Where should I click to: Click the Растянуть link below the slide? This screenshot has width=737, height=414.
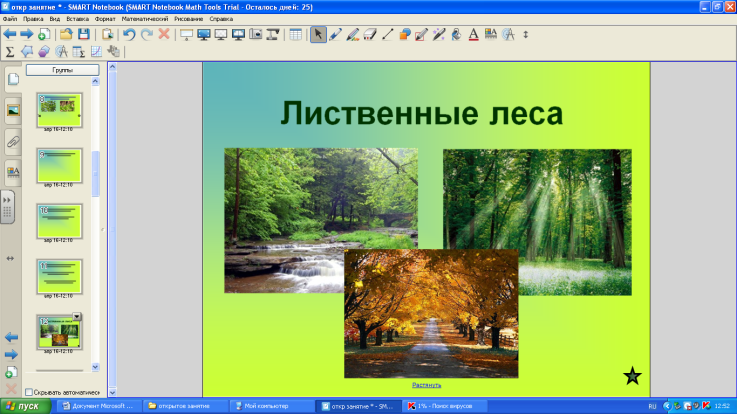point(426,385)
